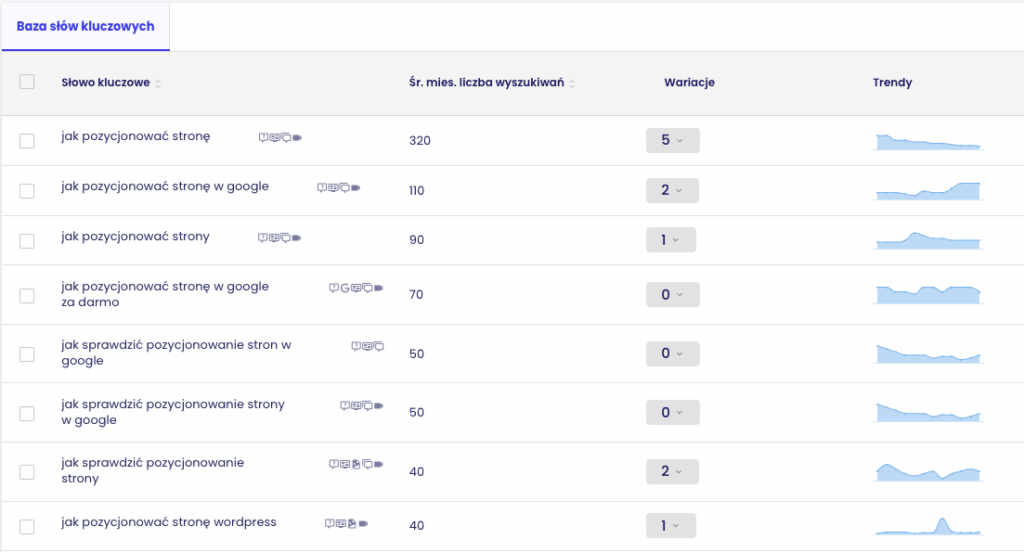Click sort arrows next to 'Słowo kluczowe'

[x=158, y=83]
